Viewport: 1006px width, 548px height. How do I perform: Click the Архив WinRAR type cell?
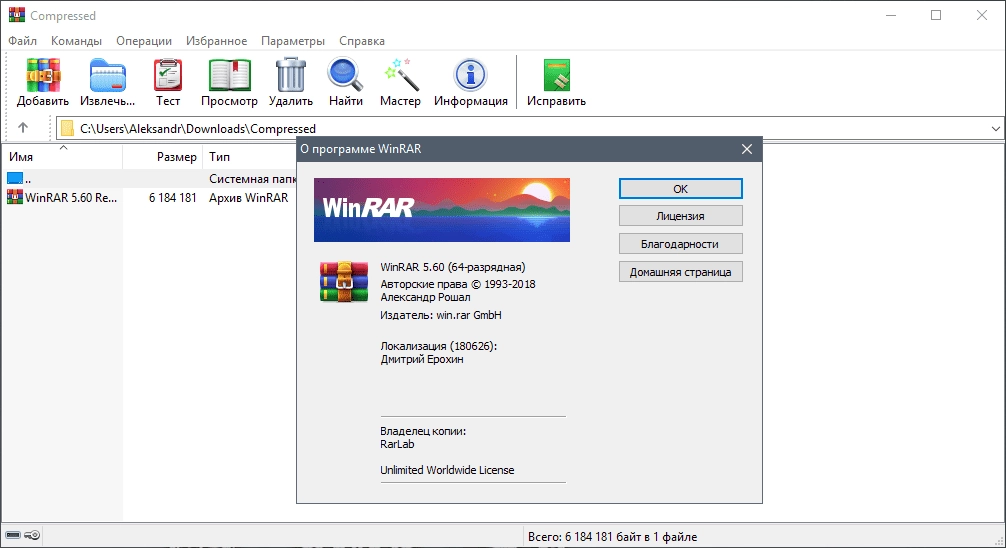[248, 198]
